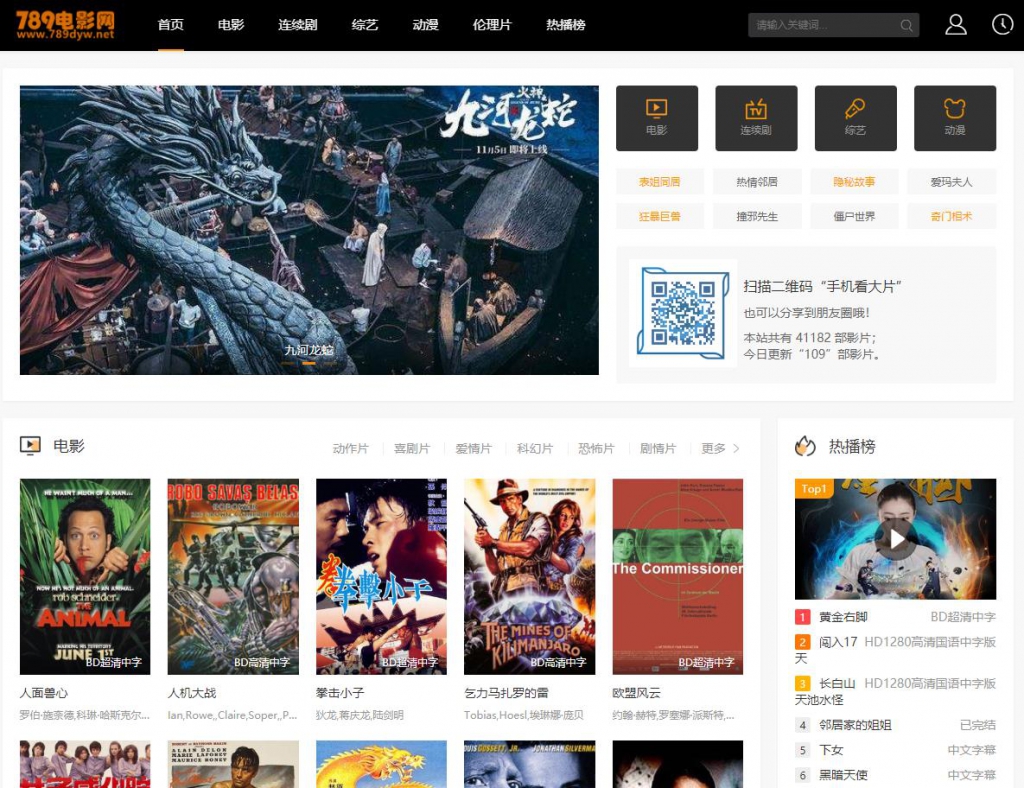Open the 撞邪先生 quick link
Viewport: 1024px width, 788px height.
click(x=757, y=216)
